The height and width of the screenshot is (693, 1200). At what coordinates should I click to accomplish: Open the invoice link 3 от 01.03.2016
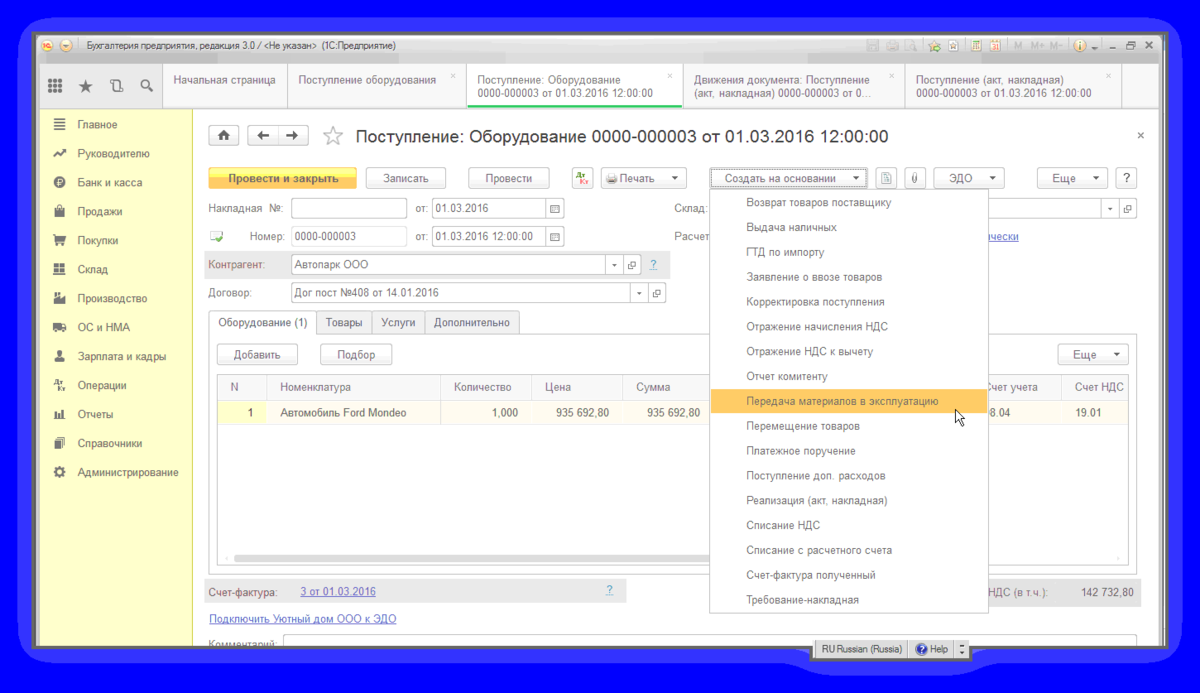(338, 591)
